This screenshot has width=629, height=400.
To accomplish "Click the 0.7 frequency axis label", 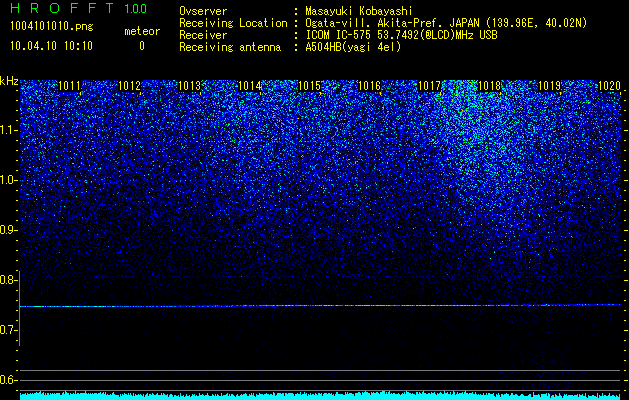I will (9, 330).
